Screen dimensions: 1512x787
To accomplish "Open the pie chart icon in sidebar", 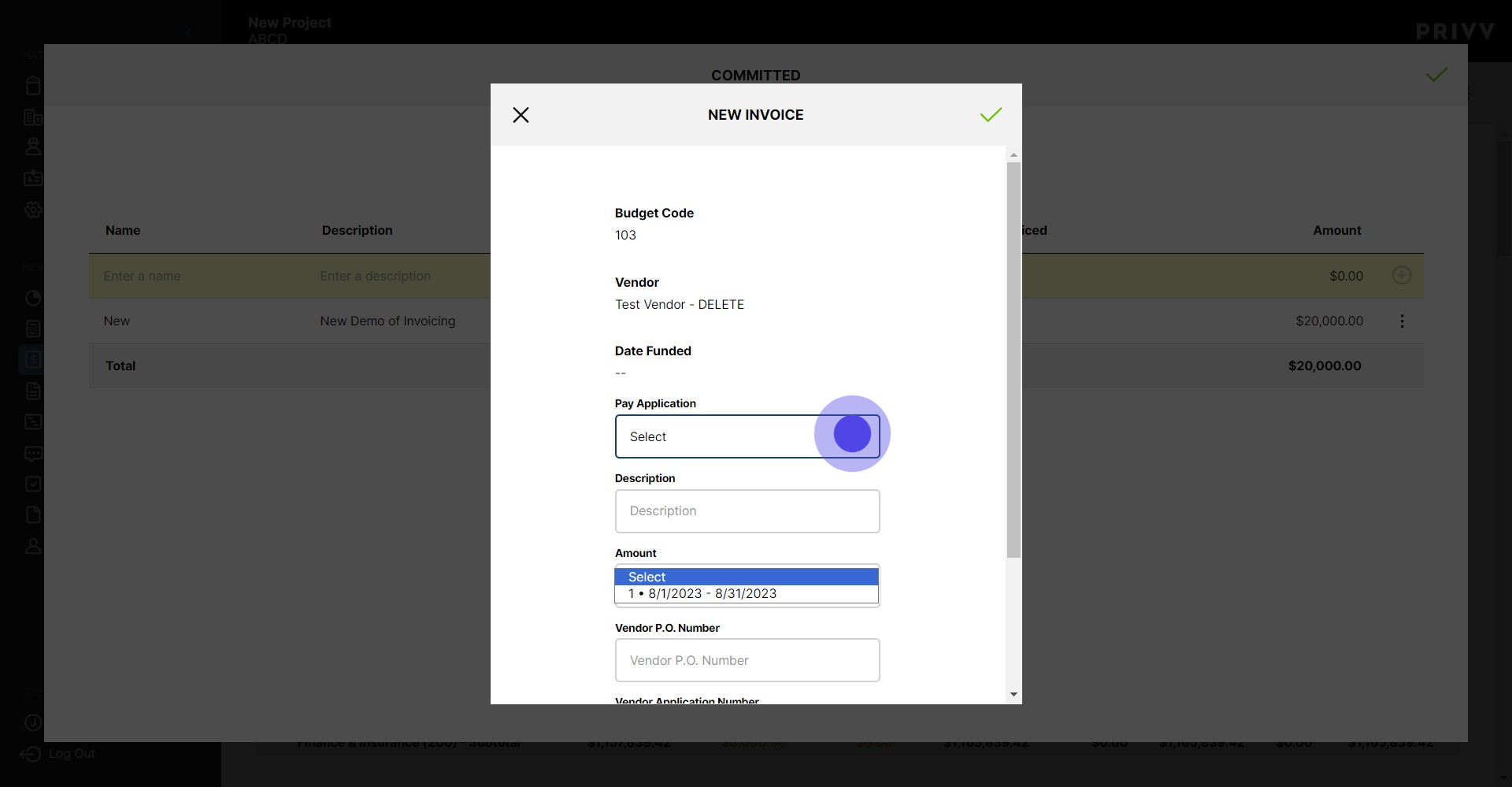I will (x=33, y=298).
